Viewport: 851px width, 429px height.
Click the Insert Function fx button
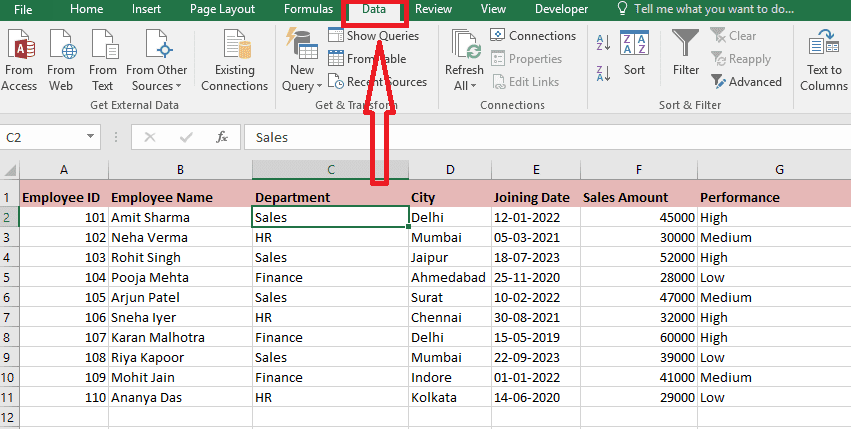tap(222, 137)
